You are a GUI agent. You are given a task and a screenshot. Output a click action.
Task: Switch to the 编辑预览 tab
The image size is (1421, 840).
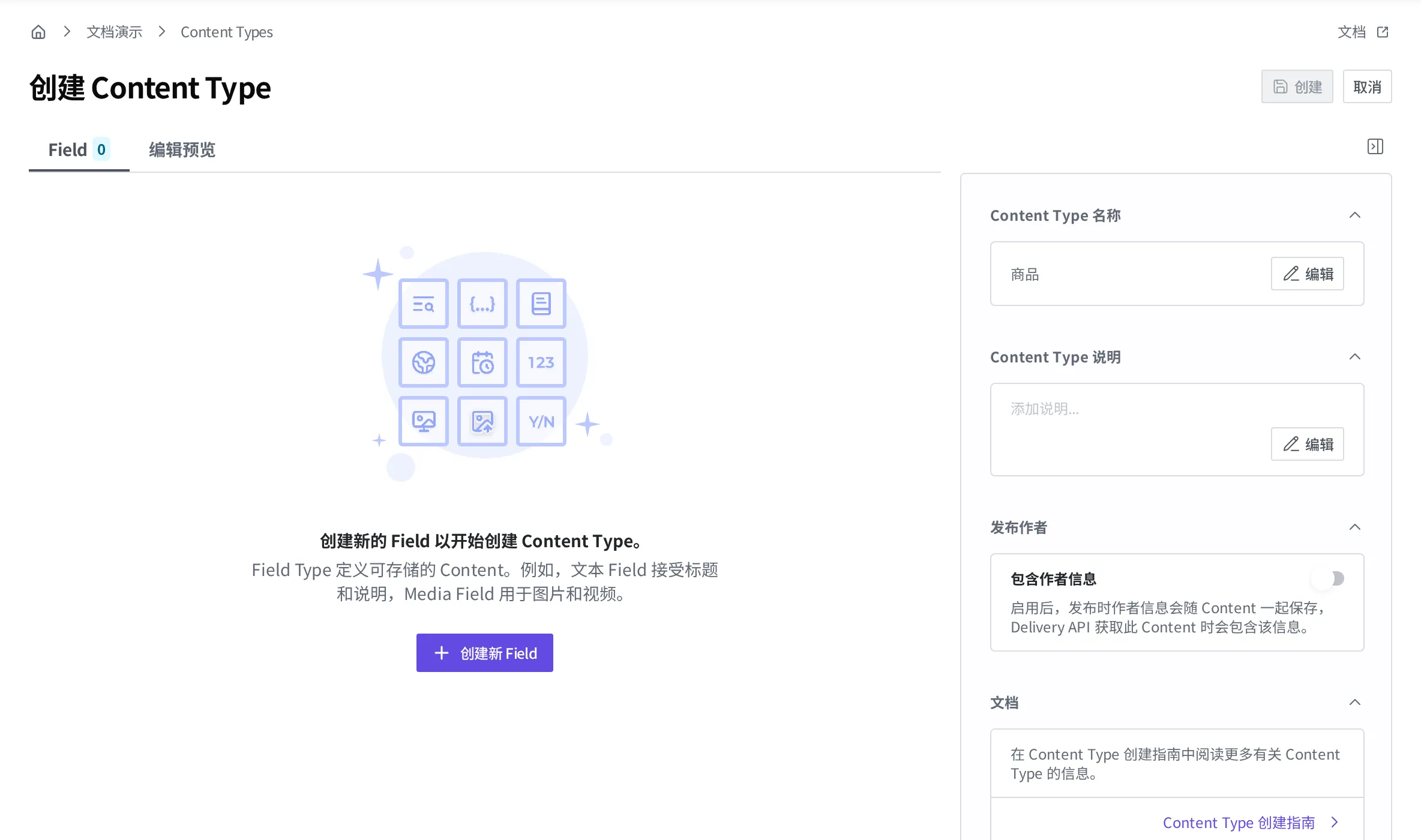(x=182, y=149)
